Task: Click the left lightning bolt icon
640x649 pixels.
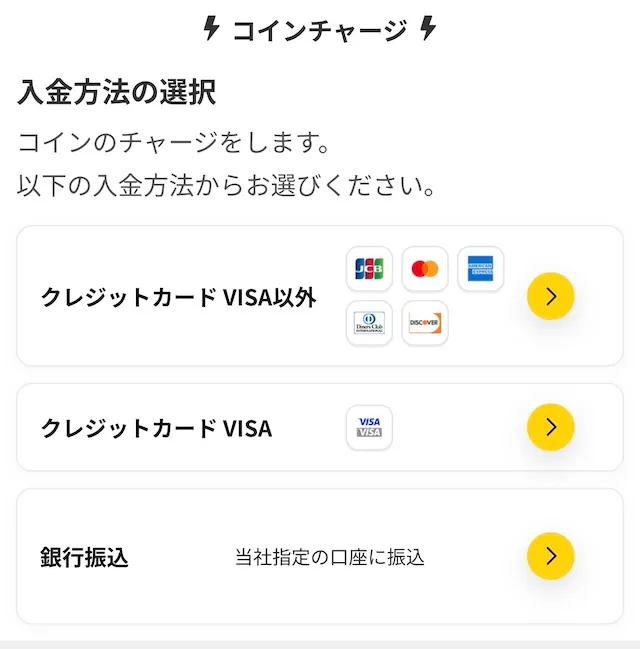Action: tap(211, 30)
